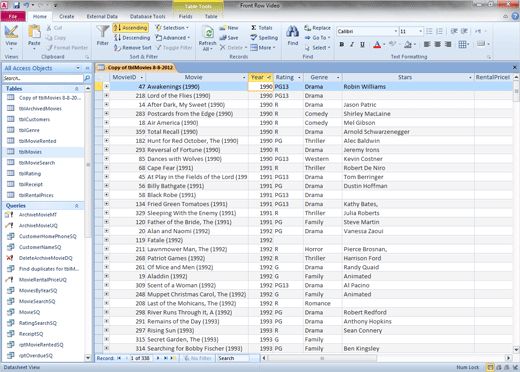Open the font name Calibri dropdown
The width and height of the screenshot is (520, 372).
396,31
